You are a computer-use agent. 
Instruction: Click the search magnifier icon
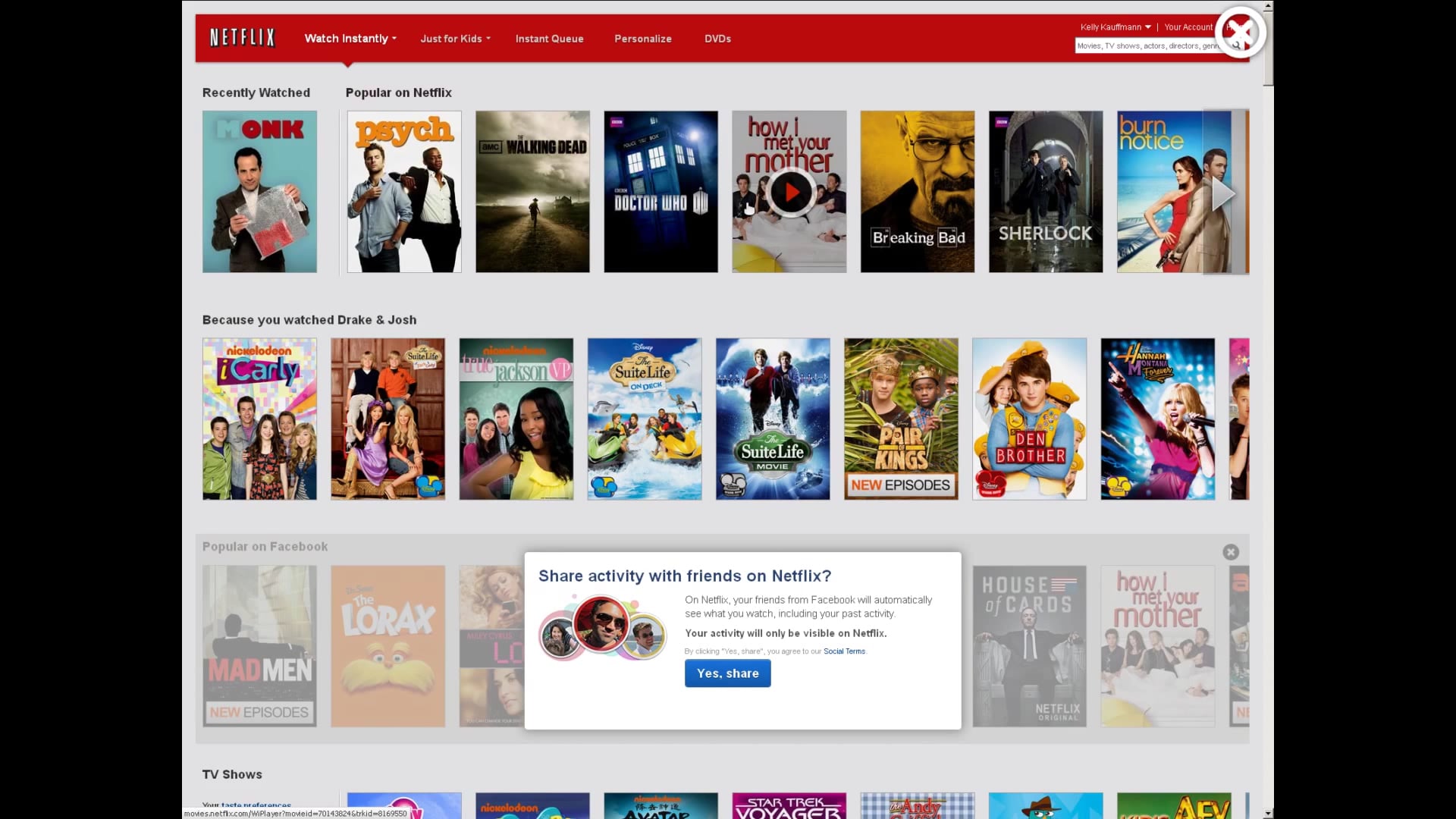tap(1236, 46)
